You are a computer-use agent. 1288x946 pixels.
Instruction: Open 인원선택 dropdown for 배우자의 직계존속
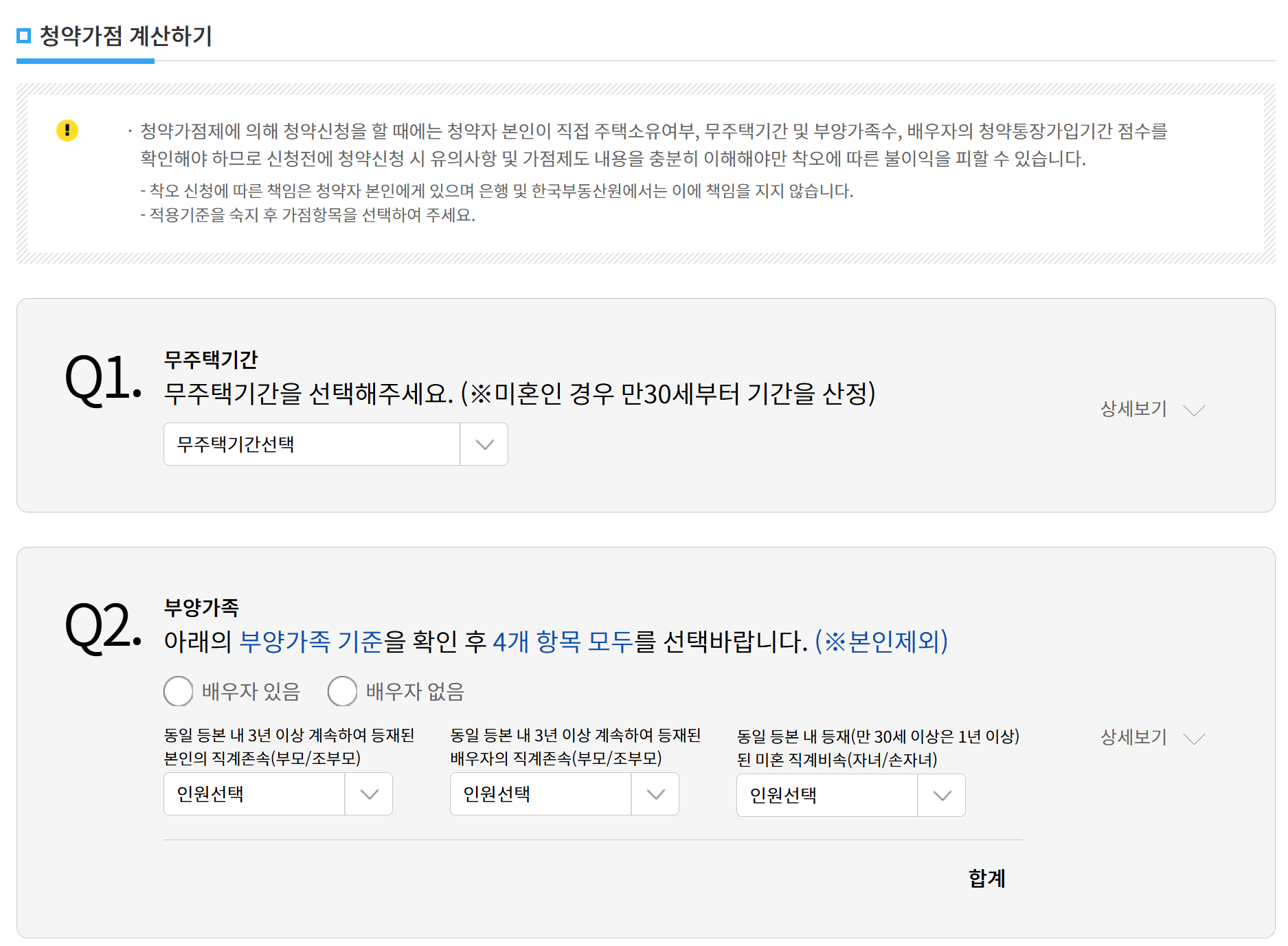pyautogui.click(x=565, y=794)
